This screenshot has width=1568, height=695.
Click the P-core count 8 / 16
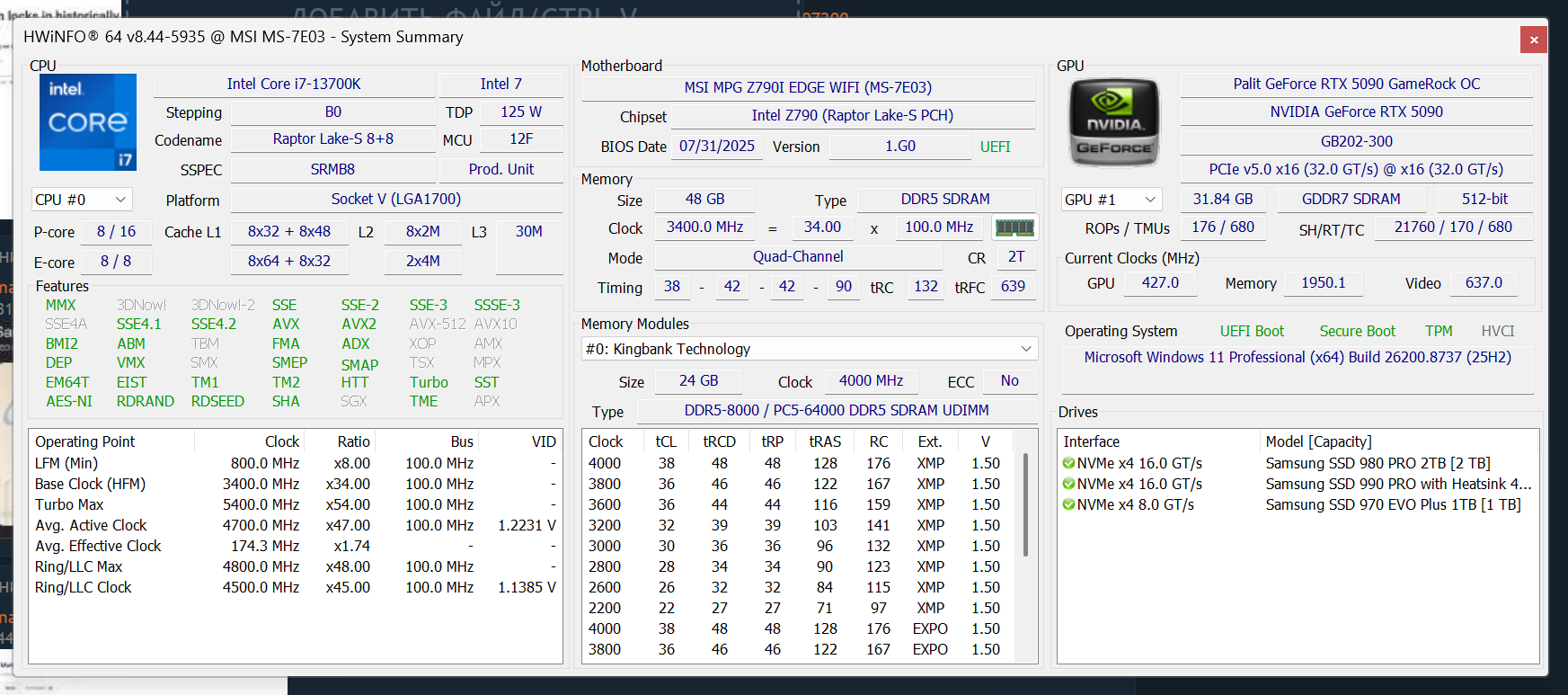(x=116, y=232)
